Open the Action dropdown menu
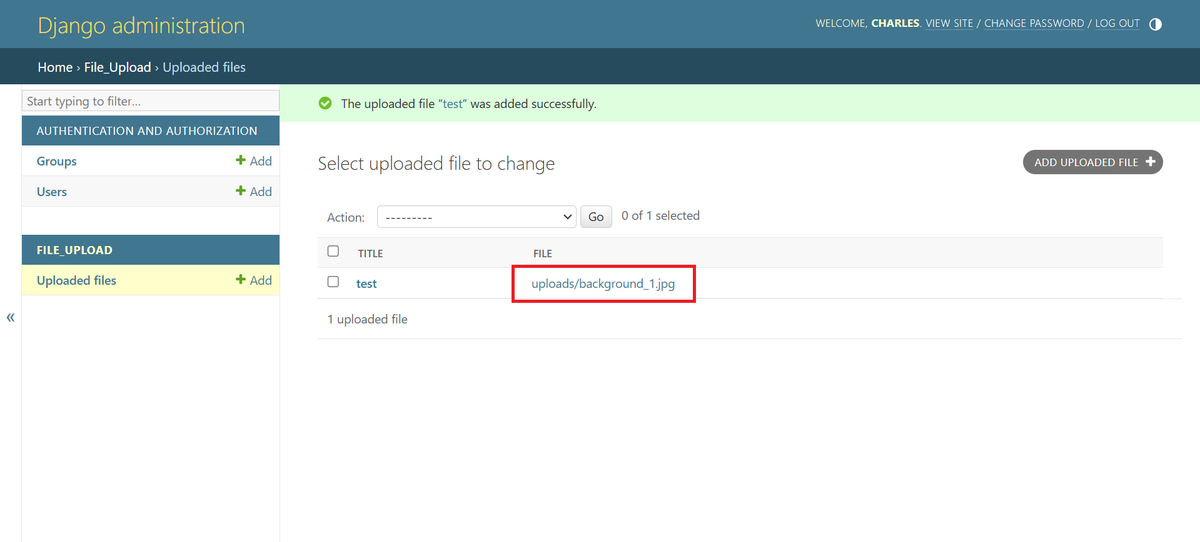 pos(476,216)
